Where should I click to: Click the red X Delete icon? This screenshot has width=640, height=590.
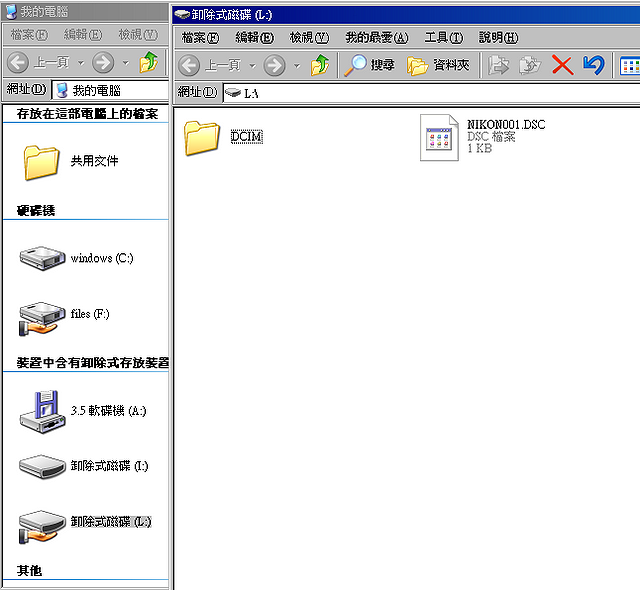point(562,65)
